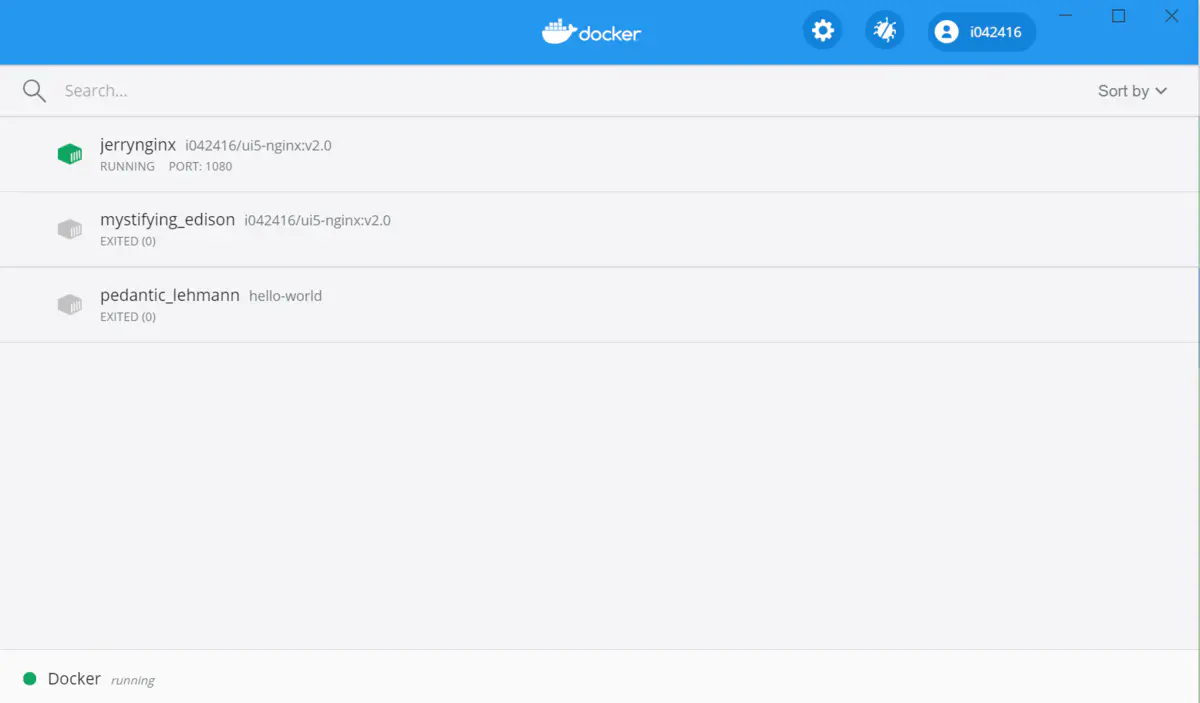Click the gray mystifying_edison container icon

click(70, 229)
